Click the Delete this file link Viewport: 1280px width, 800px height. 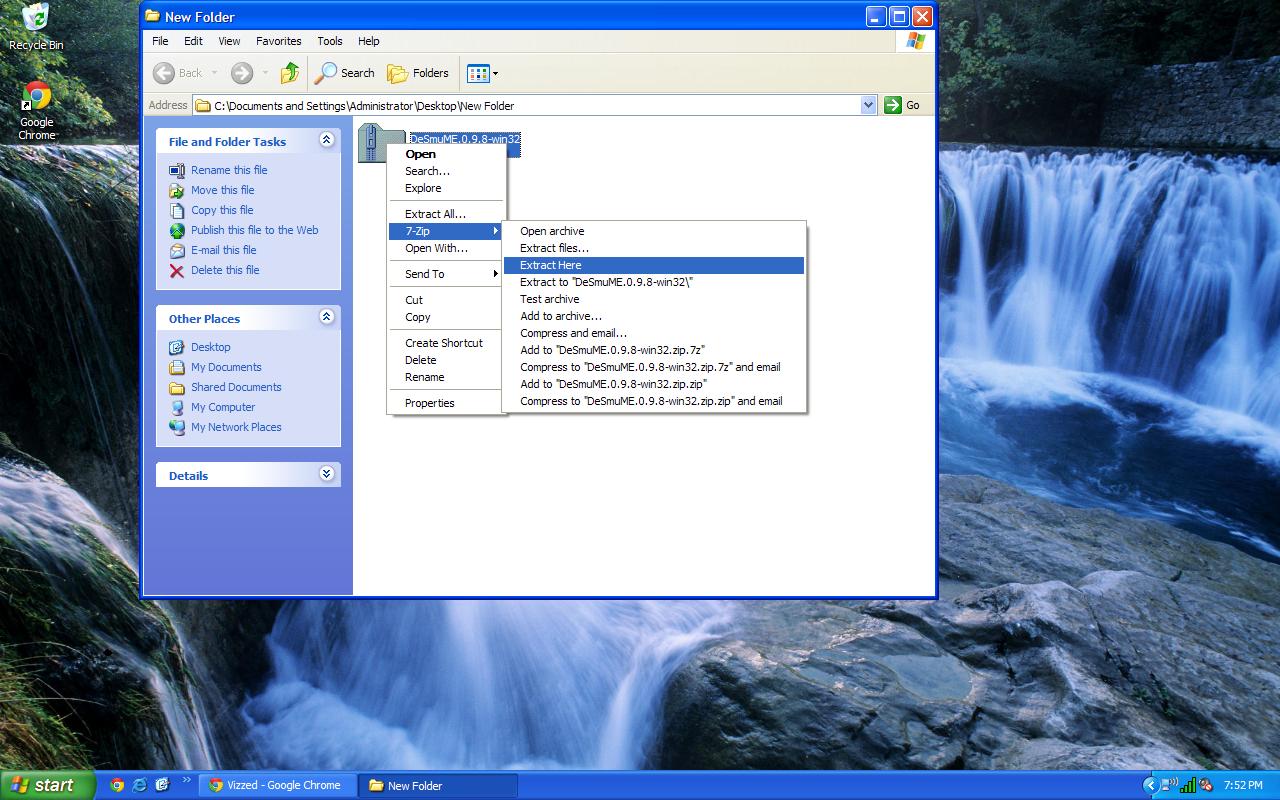[x=225, y=270]
